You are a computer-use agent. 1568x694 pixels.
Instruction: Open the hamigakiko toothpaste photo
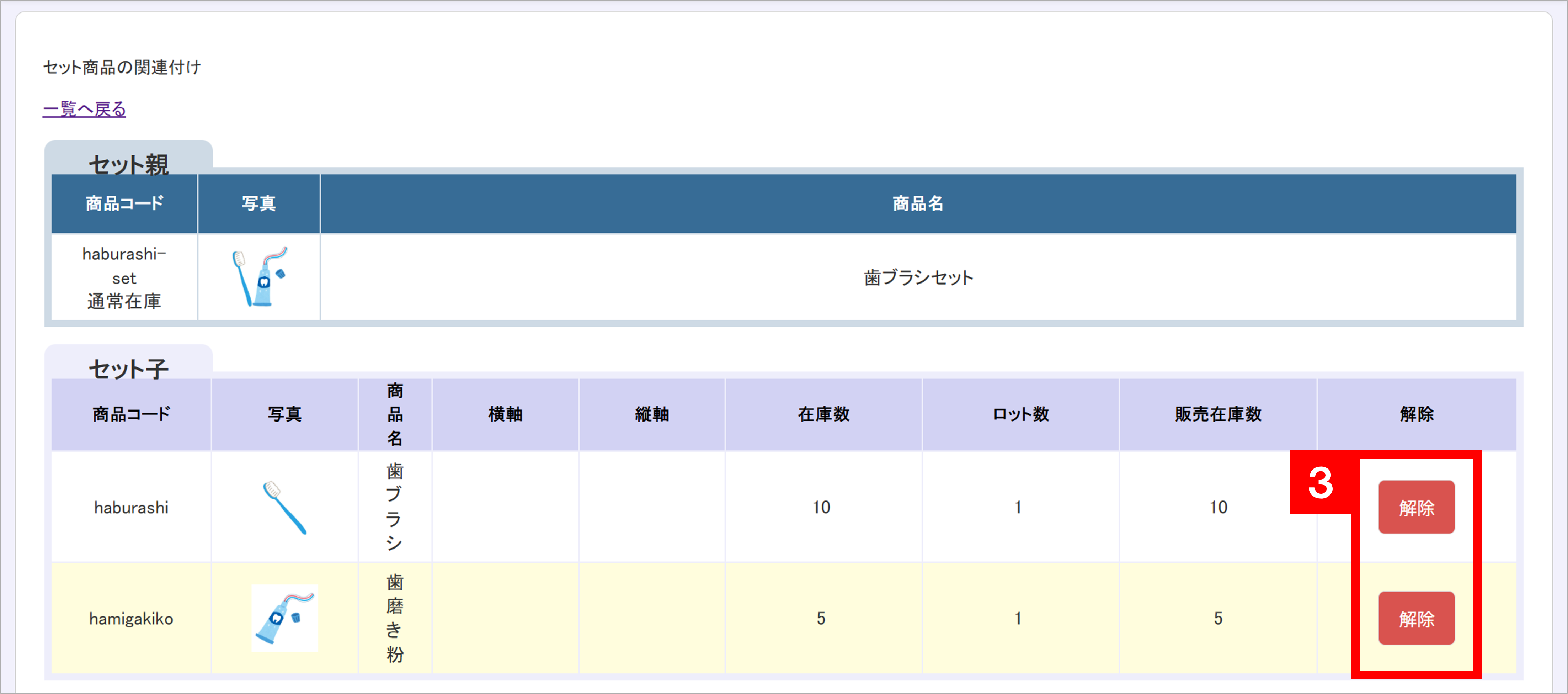[284, 619]
